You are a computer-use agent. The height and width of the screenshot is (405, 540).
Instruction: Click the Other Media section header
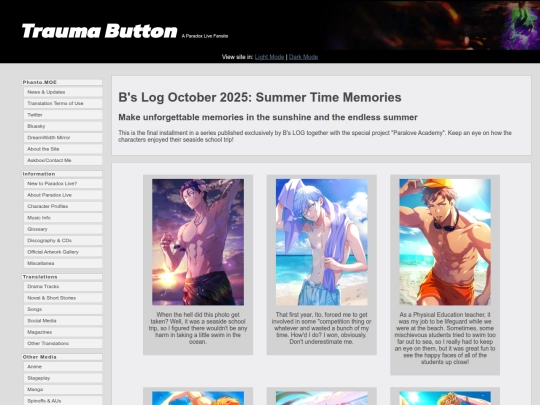(x=62, y=357)
